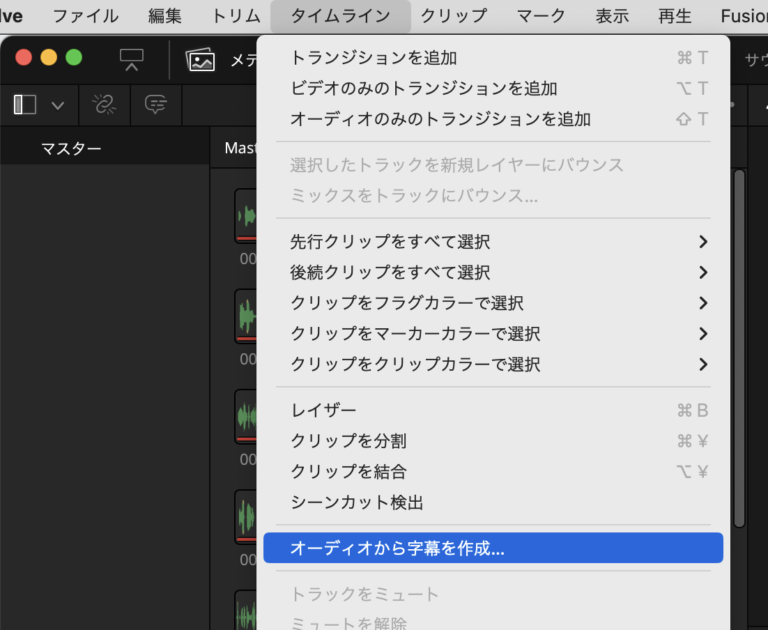Click オーディオから字幕を作成...
The image size is (768, 630).
pos(493,548)
